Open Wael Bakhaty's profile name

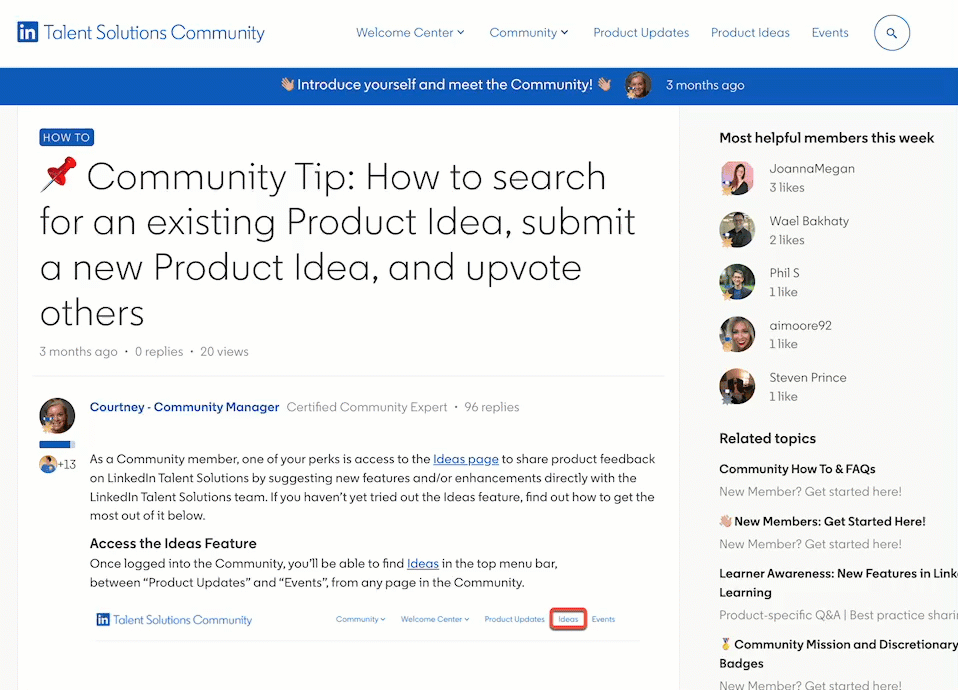tap(809, 221)
